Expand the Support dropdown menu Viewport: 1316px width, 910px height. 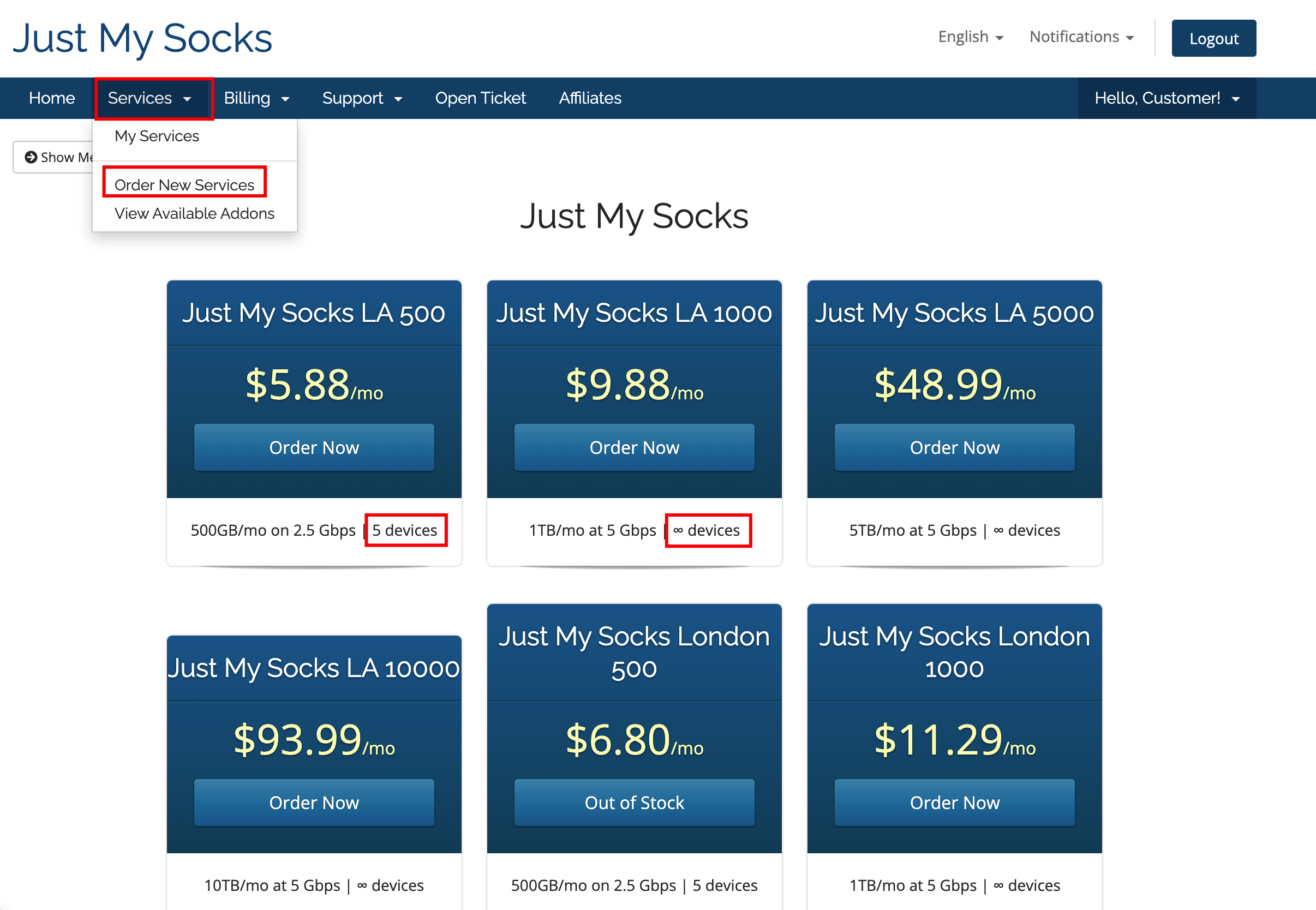click(x=362, y=98)
